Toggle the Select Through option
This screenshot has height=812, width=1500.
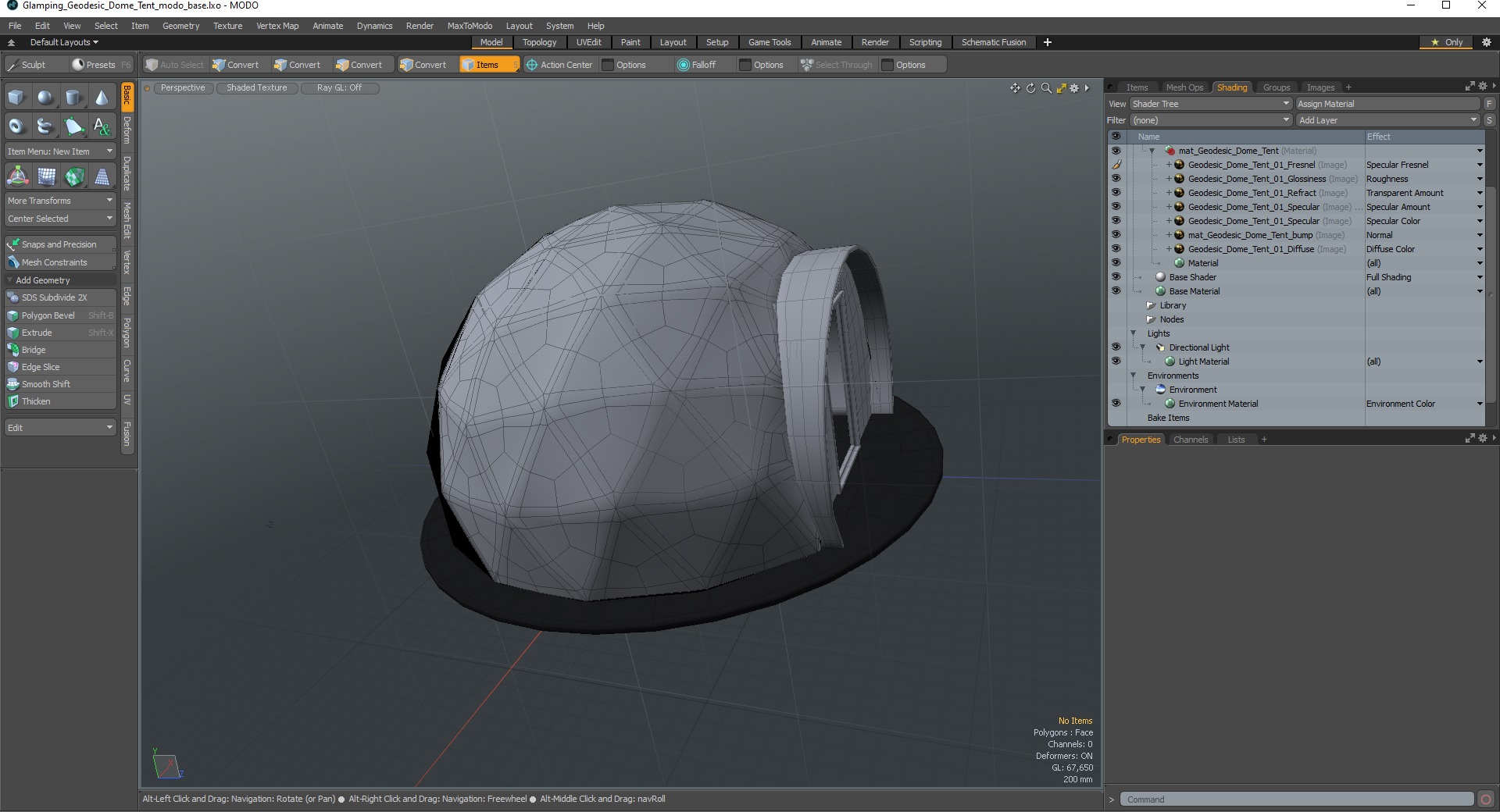point(837,65)
